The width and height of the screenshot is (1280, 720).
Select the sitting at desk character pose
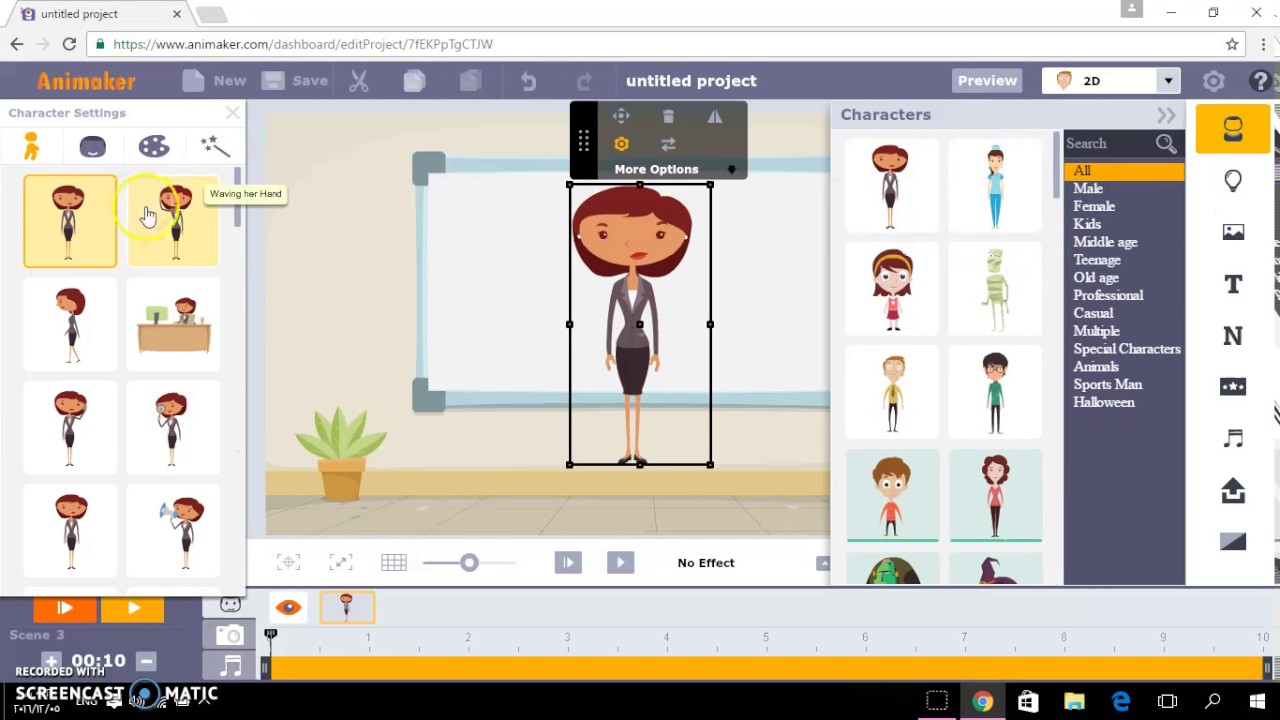(173, 325)
